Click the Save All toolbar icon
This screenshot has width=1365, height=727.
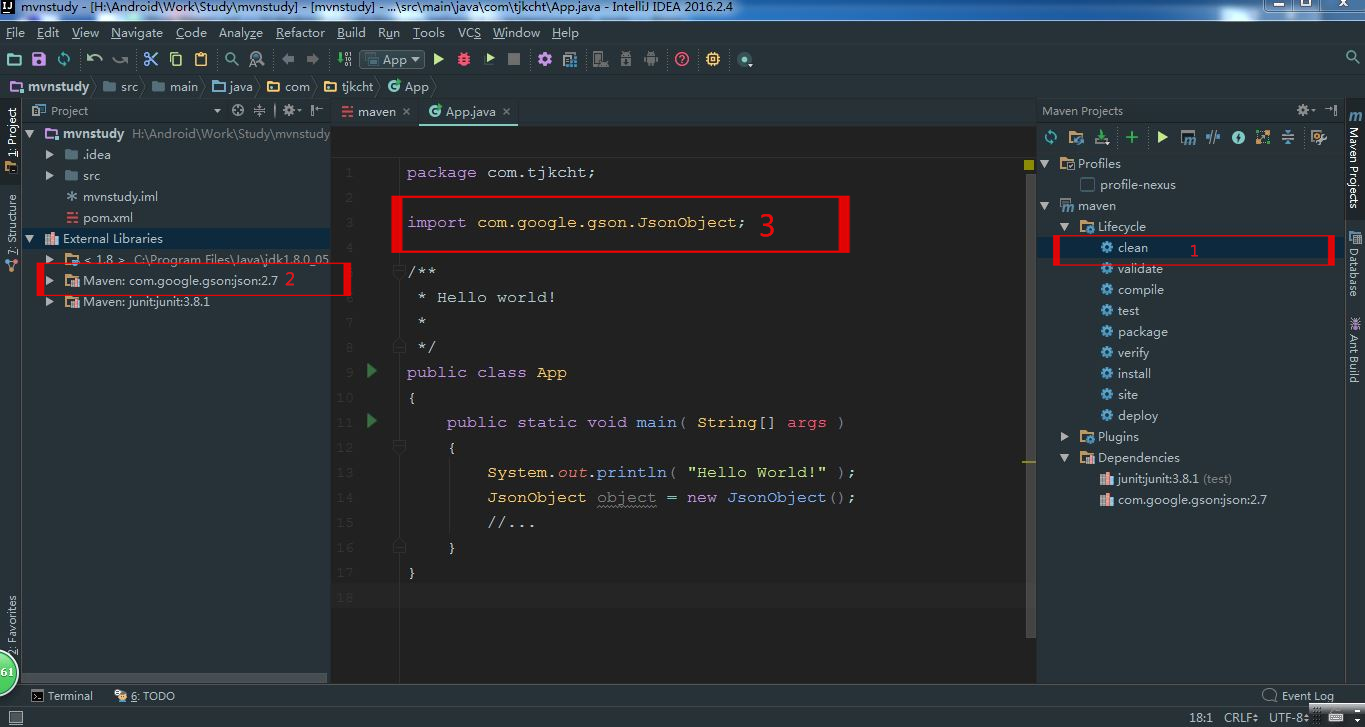39,60
